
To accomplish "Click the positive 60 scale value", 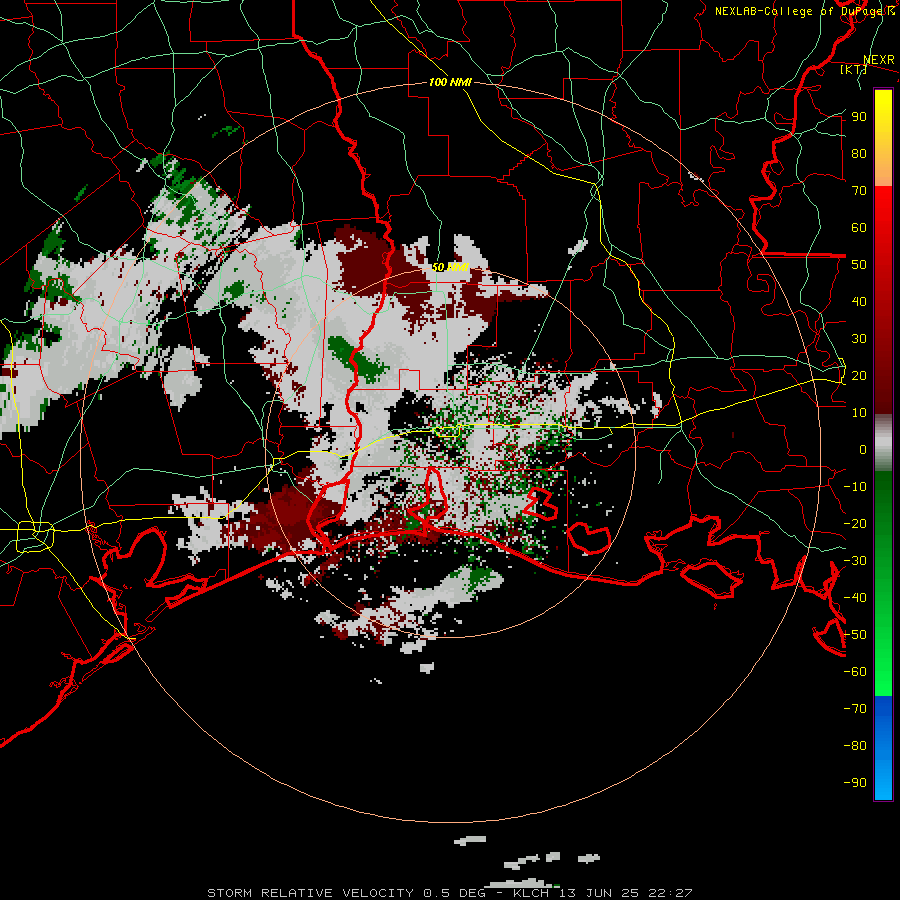I will click(859, 227).
